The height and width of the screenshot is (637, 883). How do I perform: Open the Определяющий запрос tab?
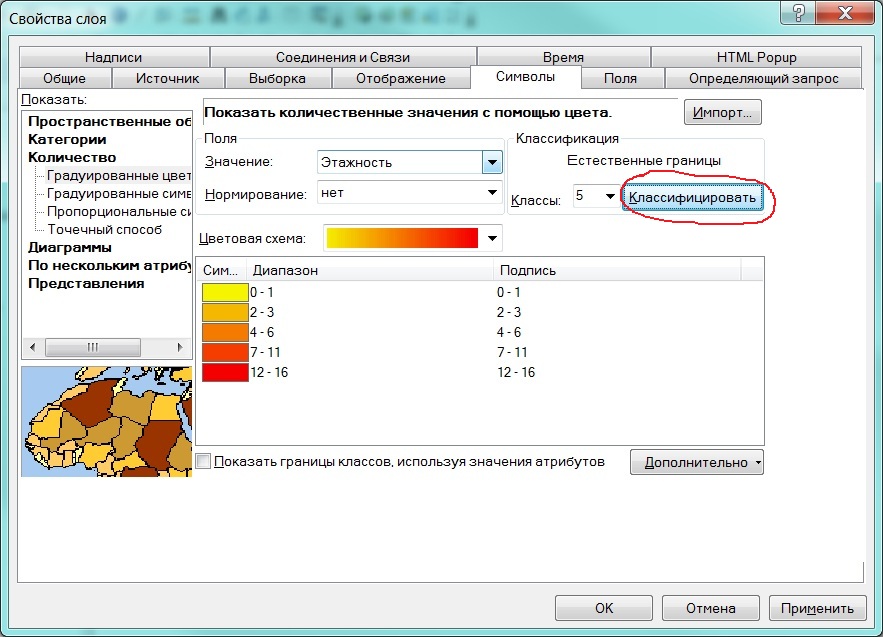(x=763, y=78)
